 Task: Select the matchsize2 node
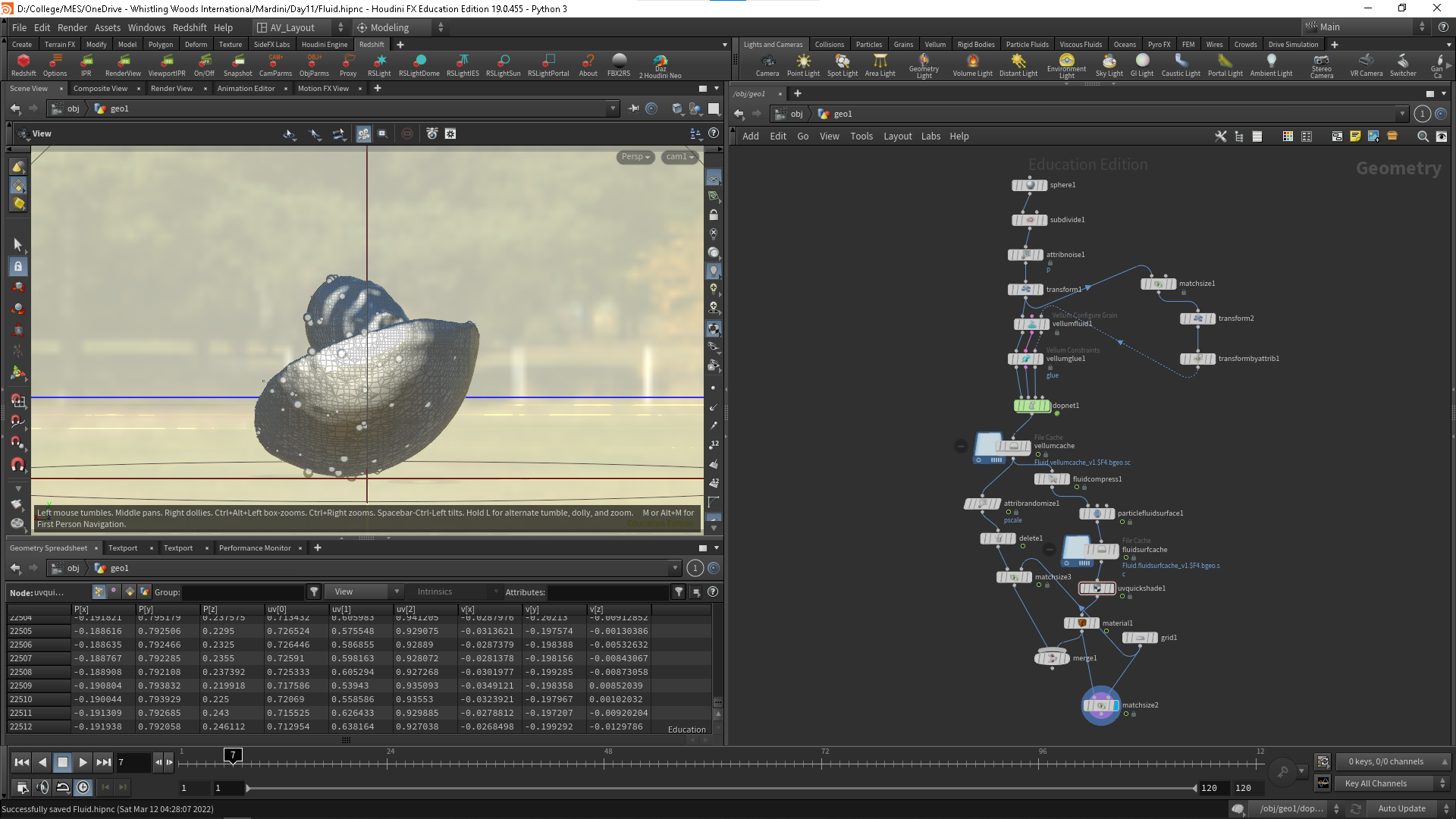pos(1101,705)
